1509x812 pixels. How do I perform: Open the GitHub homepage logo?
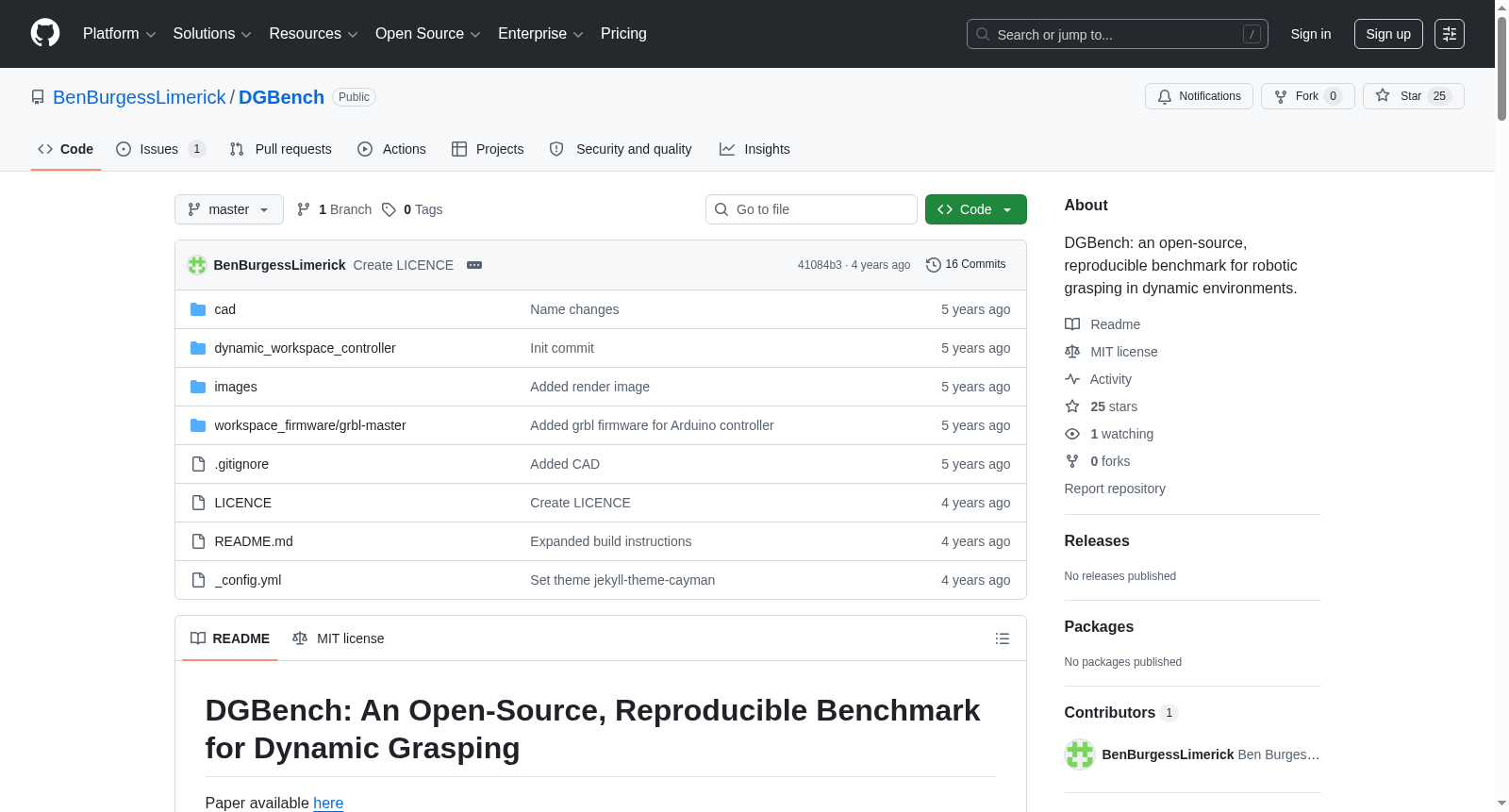tap(45, 33)
